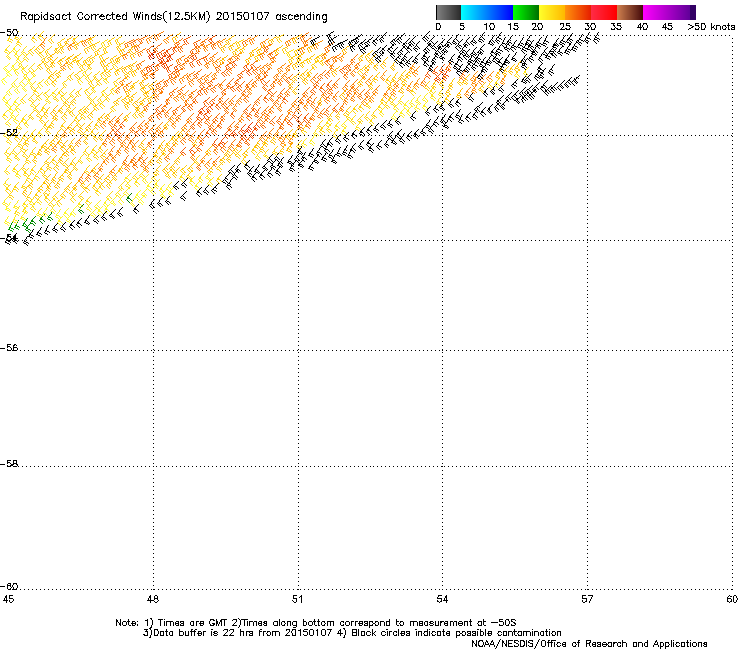The height and width of the screenshot is (650, 740).
Task: Click the gray 0-5 knots legend segment
Action: coord(448,12)
